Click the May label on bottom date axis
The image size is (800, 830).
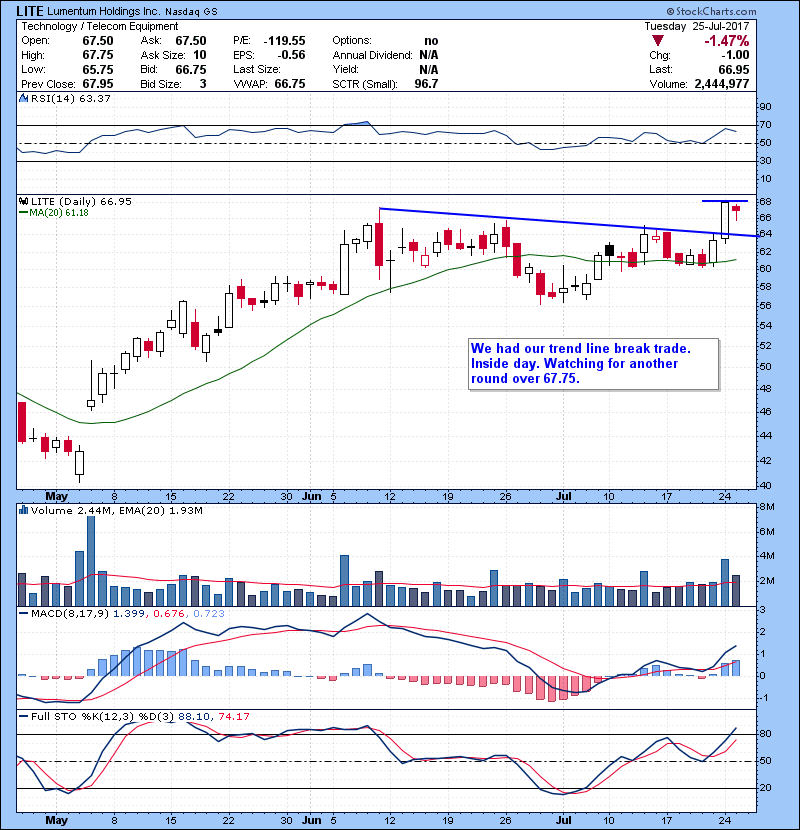click(56, 820)
